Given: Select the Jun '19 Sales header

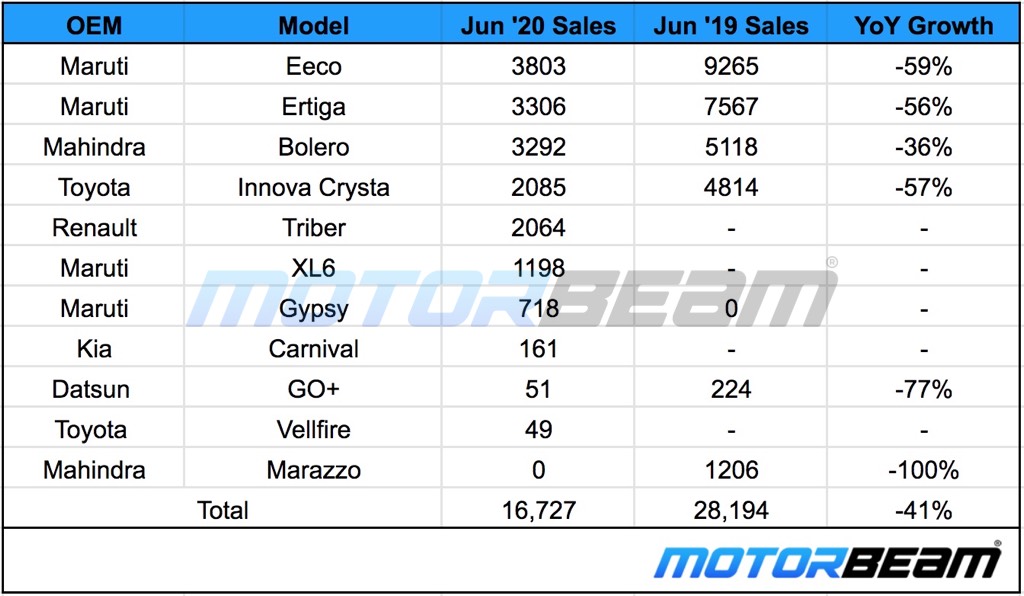Looking at the screenshot, I should pos(731,26).
